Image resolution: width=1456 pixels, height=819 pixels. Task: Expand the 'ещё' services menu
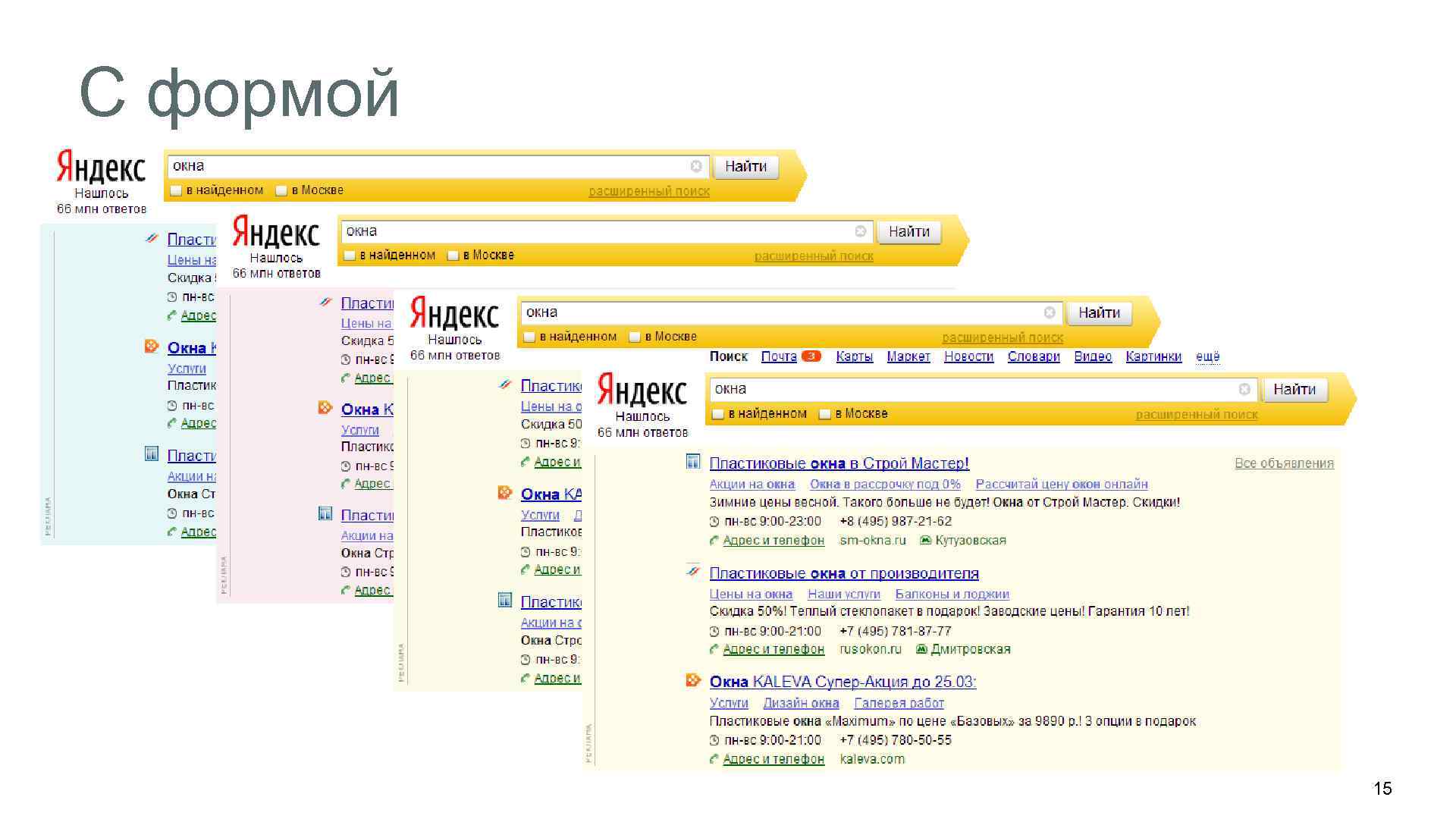tap(1207, 356)
